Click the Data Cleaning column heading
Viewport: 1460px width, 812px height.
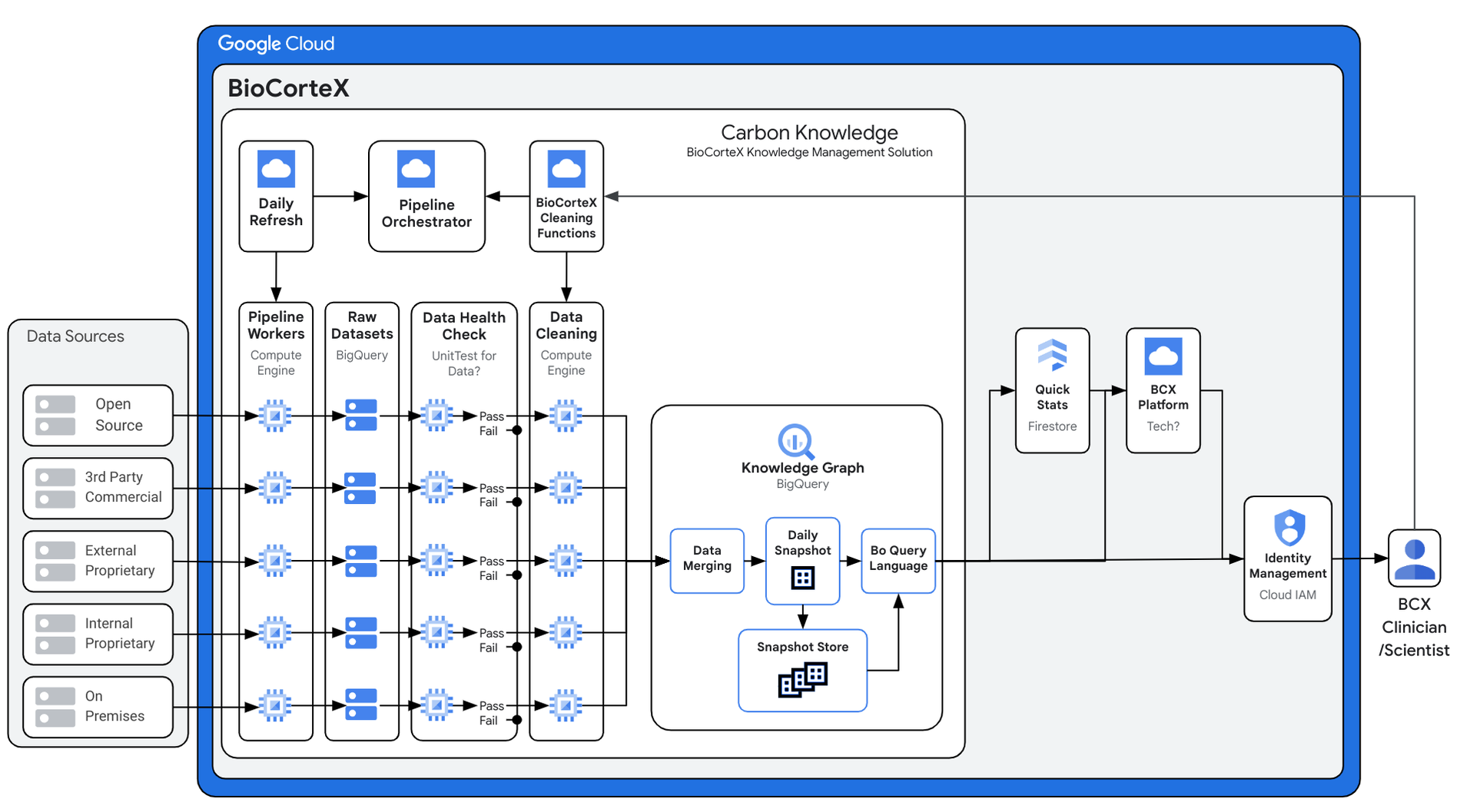pos(566,325)
